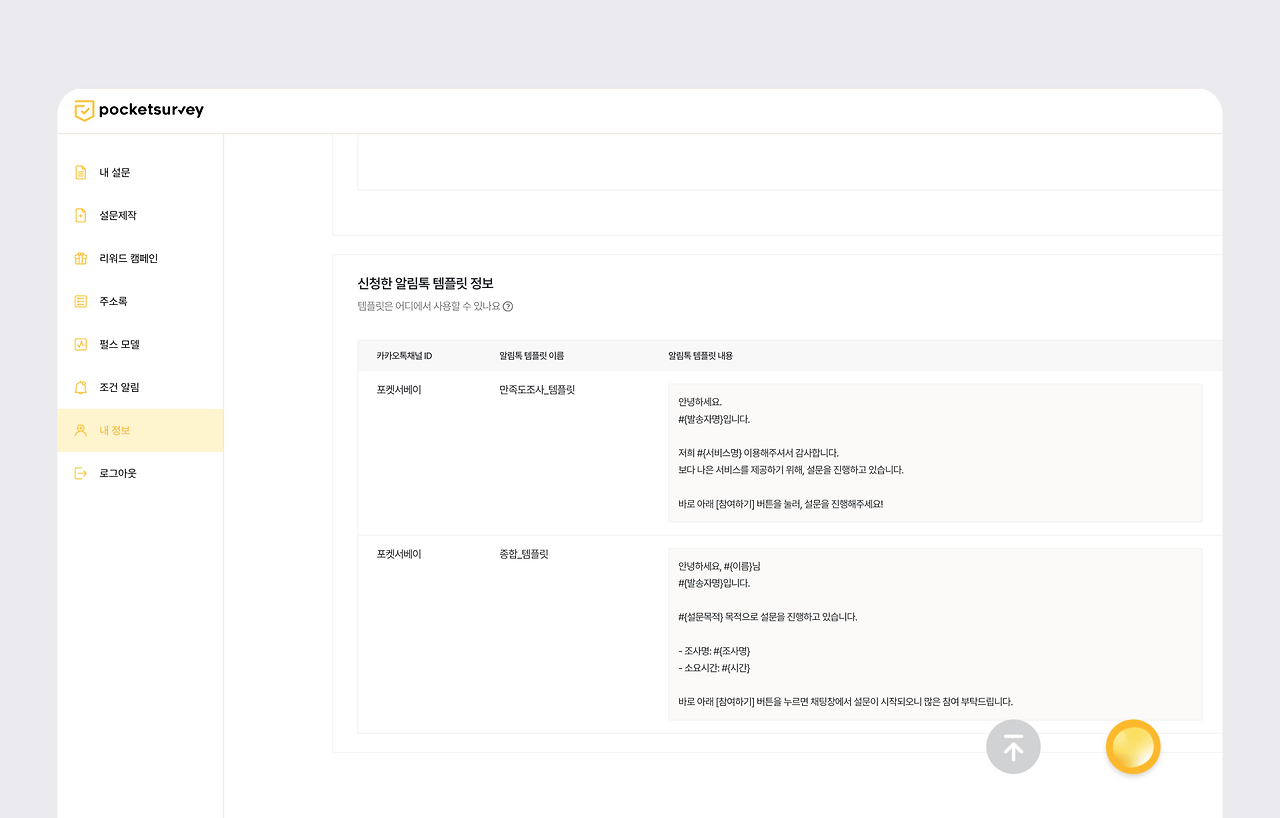Click 포켓서베이 in the 만족도조사_템플릿 row
Viewport: 1280px width, 818px height.
(399, 390)
